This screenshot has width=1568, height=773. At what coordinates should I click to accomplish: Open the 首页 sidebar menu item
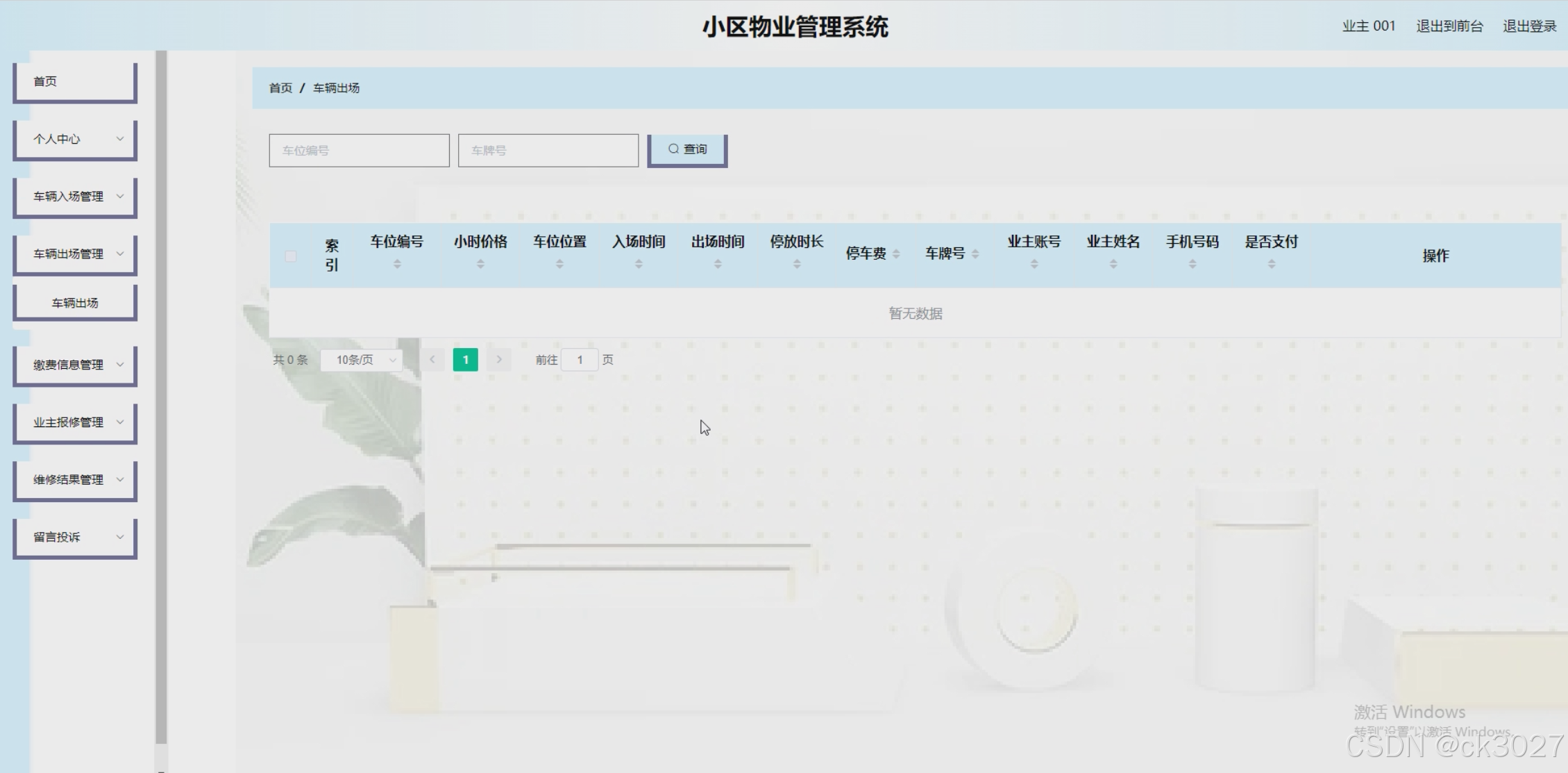(75, 81)
